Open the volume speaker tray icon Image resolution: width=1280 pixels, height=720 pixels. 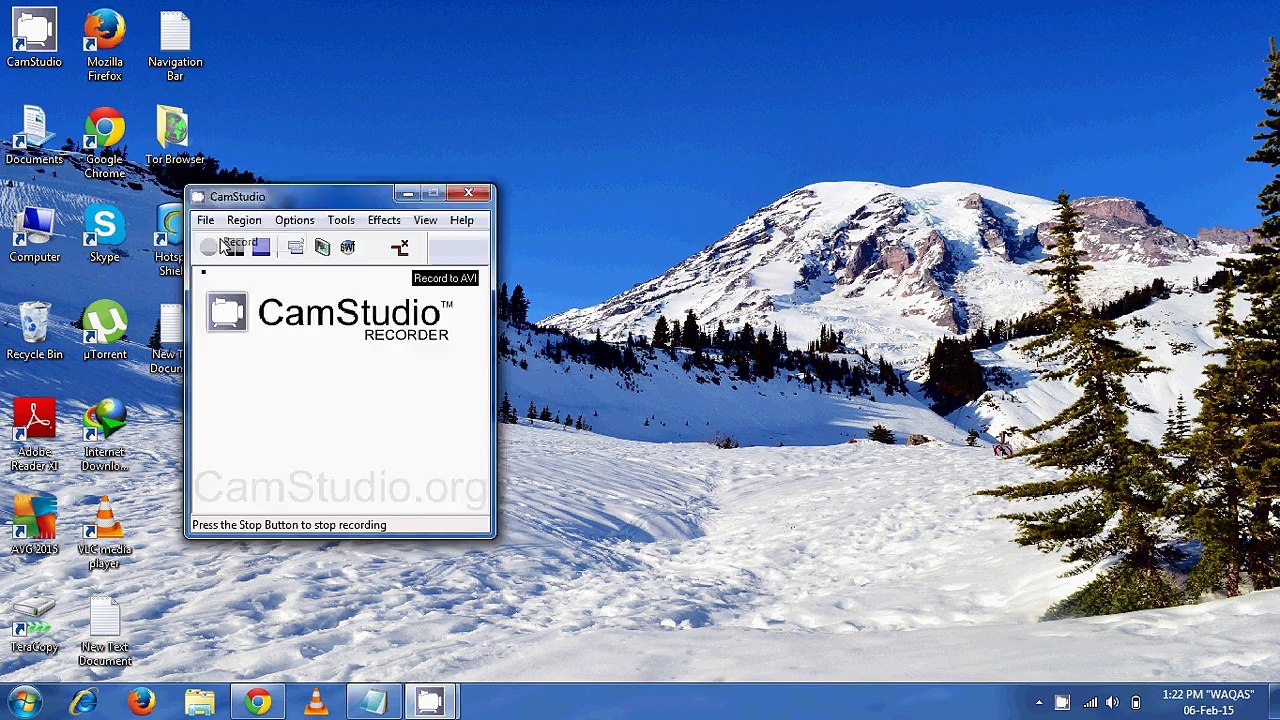[1112, 703]
